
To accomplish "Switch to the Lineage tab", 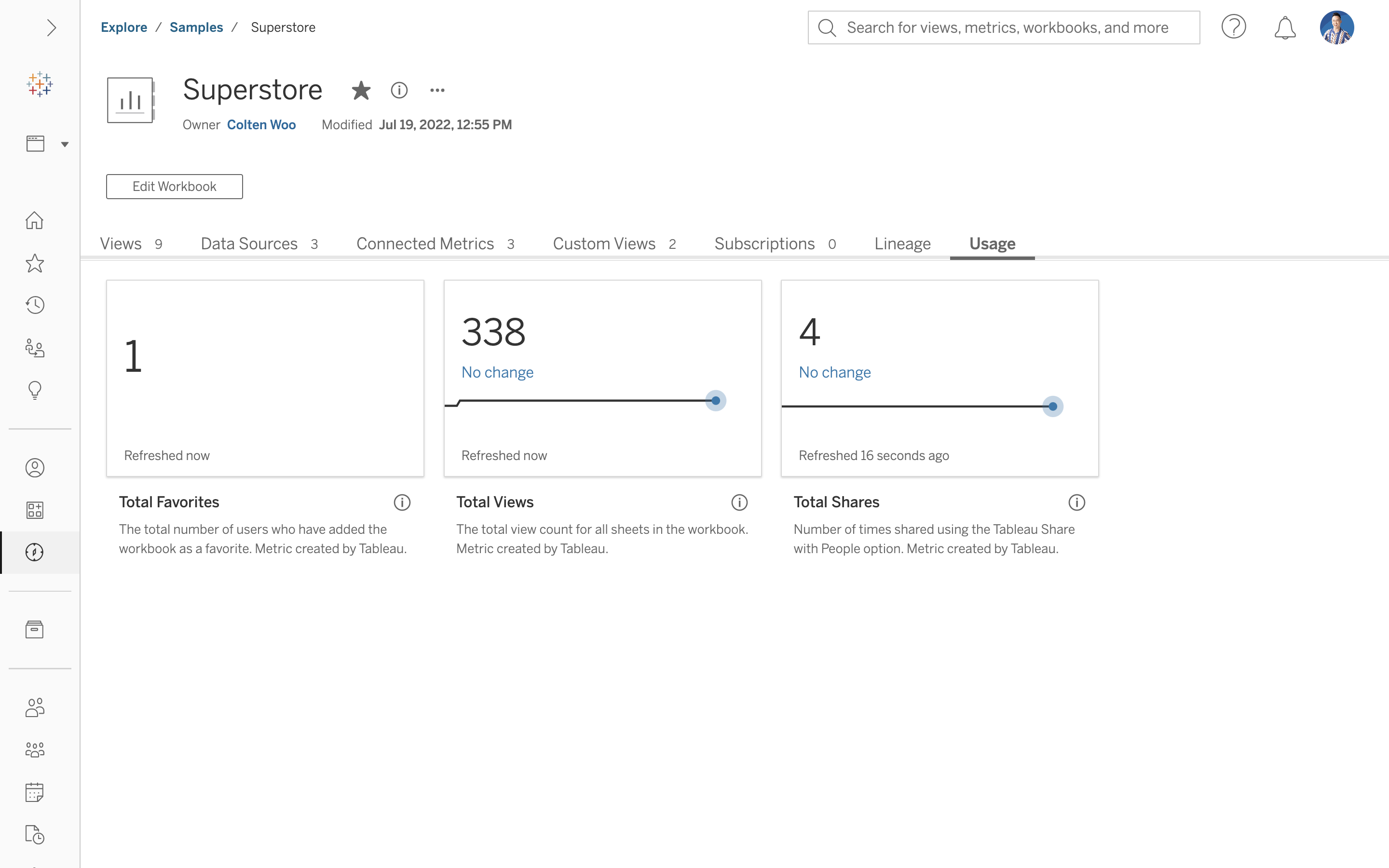I will pos(902,244).
